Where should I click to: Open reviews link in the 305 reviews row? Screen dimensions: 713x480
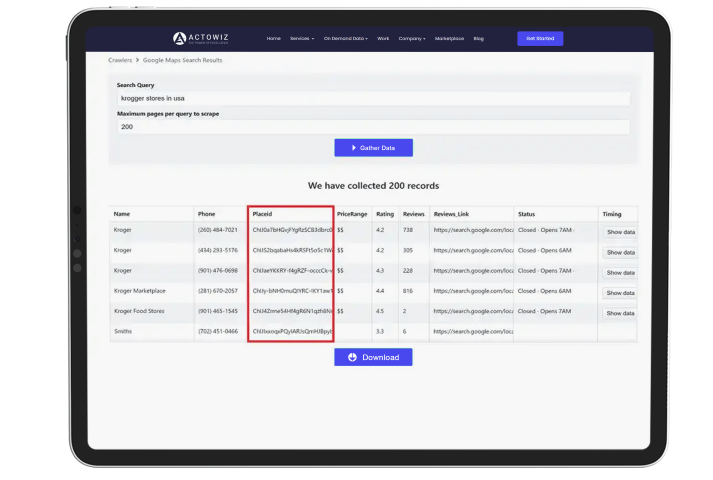473,250
